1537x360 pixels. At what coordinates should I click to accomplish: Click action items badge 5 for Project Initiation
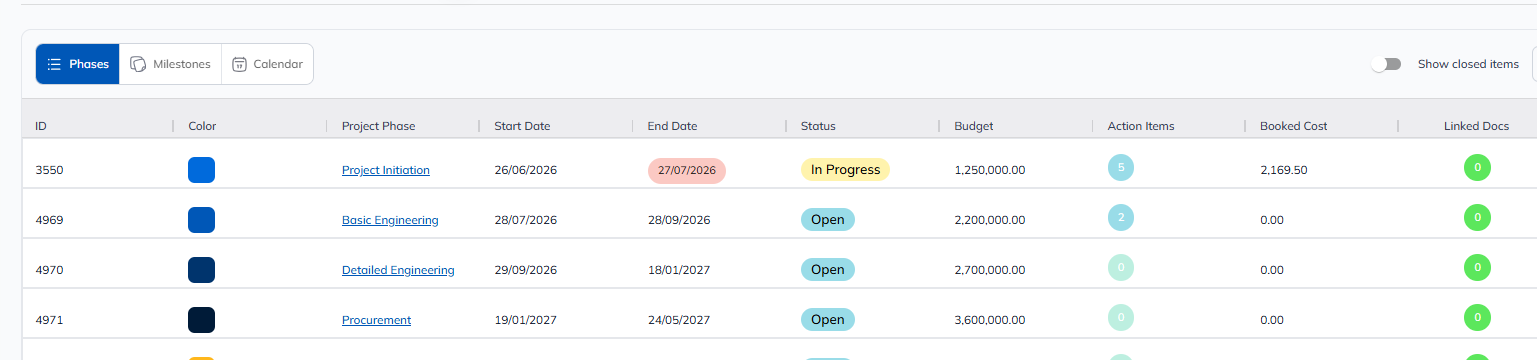point(1121,168)
